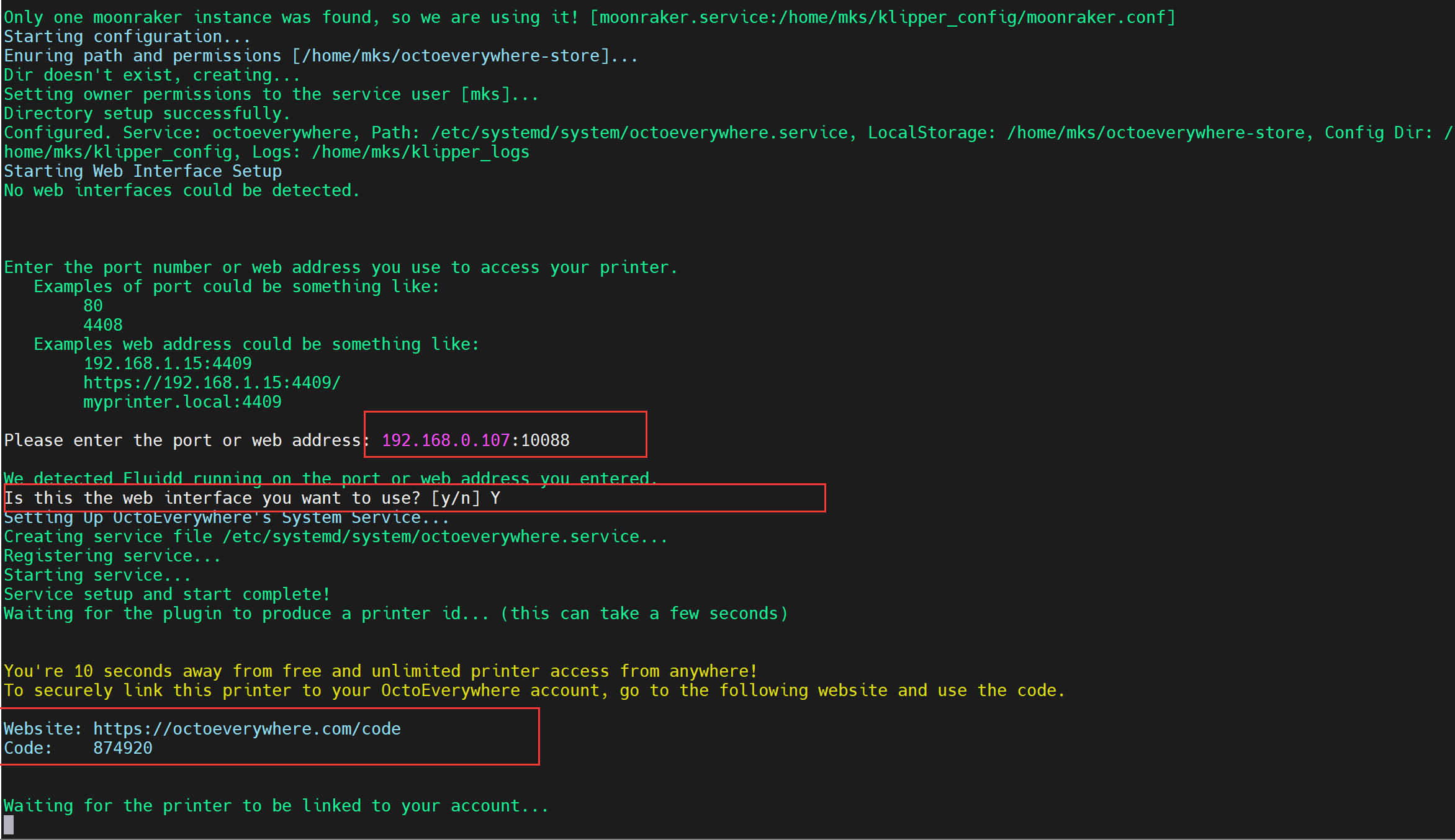Click 'Starting configuration...' line

[x=127, y=37]
